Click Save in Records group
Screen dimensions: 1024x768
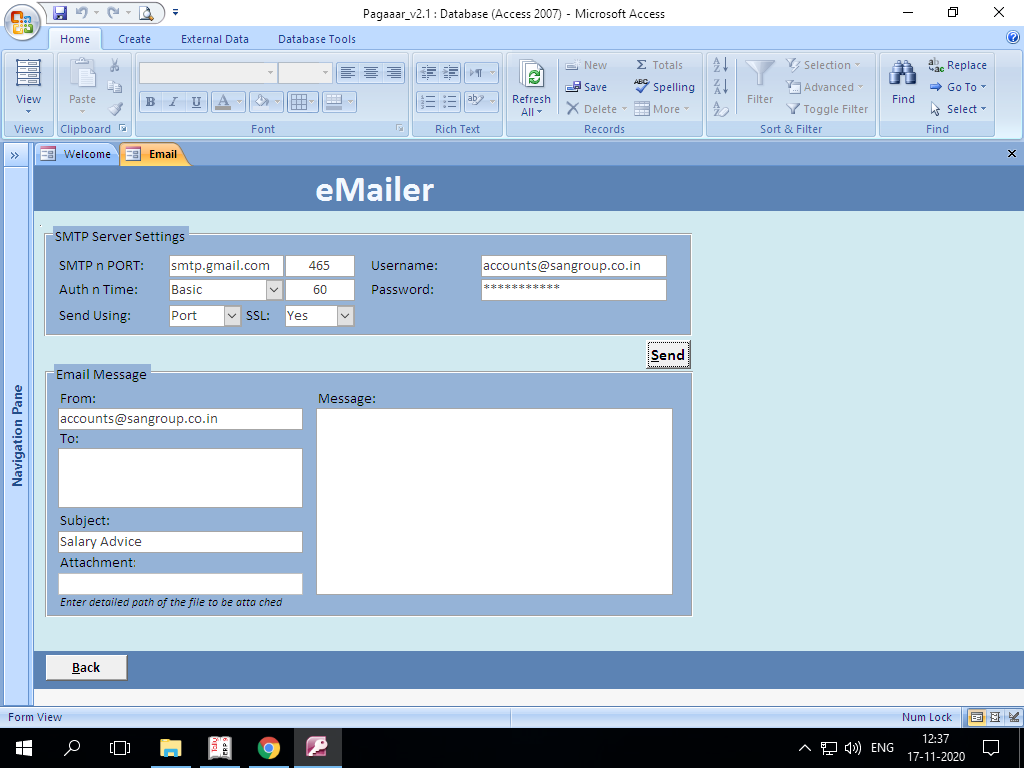tap(586, 87)
